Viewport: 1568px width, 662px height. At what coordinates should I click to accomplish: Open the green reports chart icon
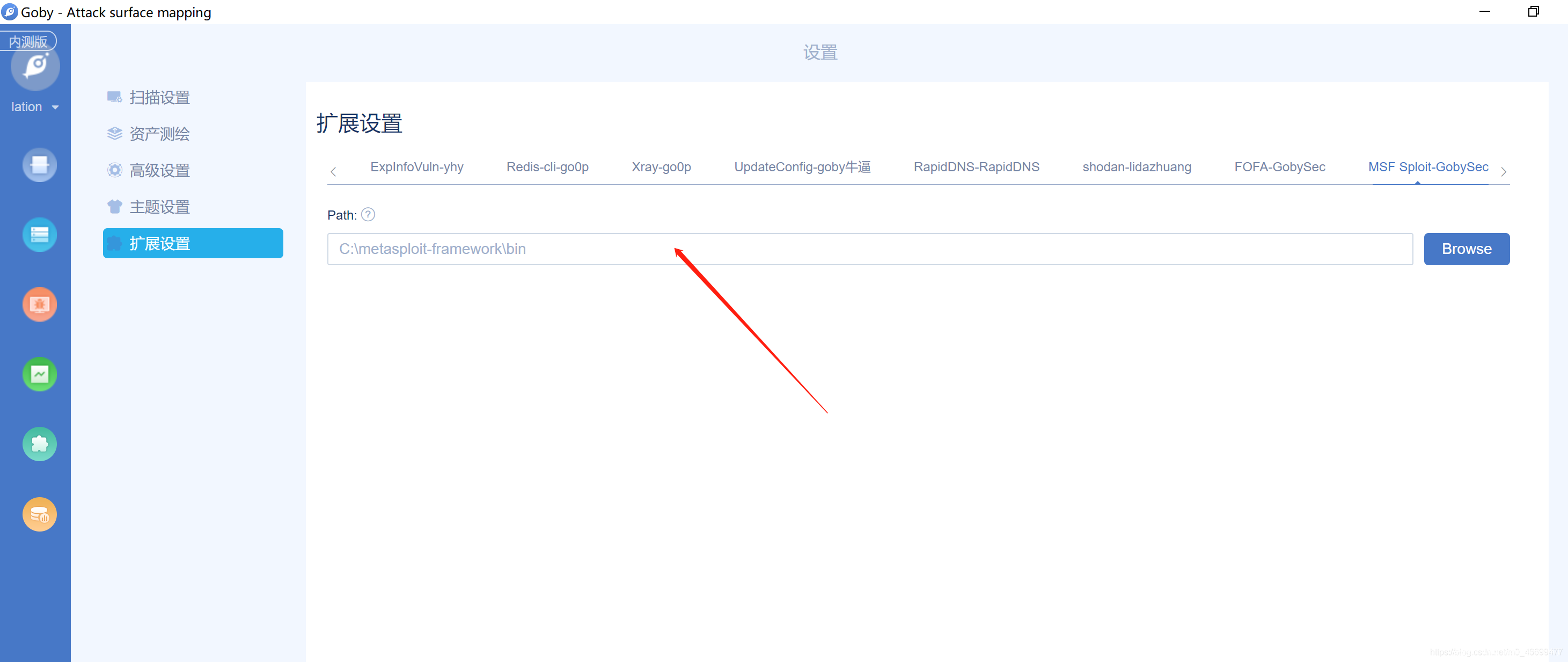point(40,374)
